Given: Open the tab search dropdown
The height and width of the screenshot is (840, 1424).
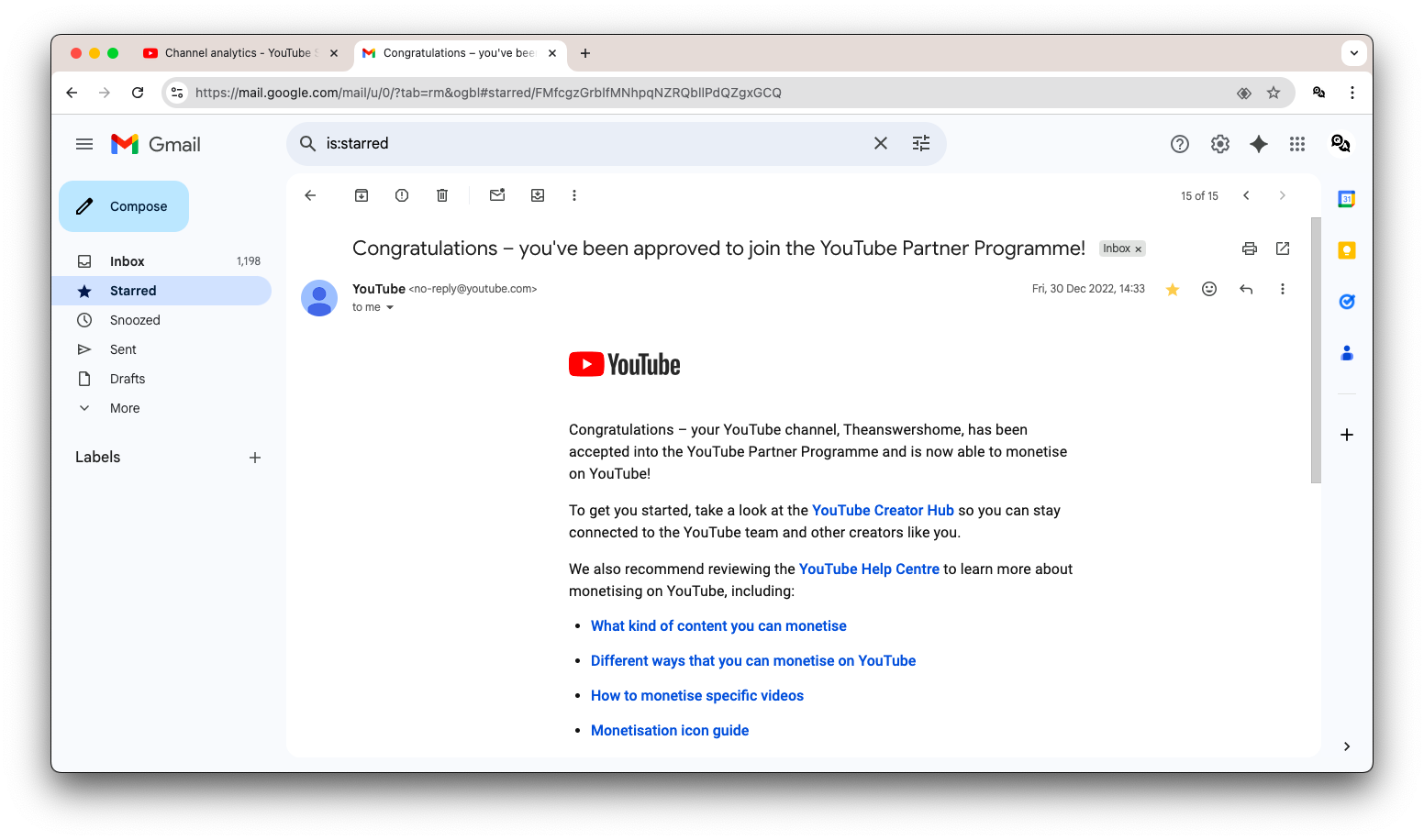Looking at the screenshot, I should tap(1354, 53).
